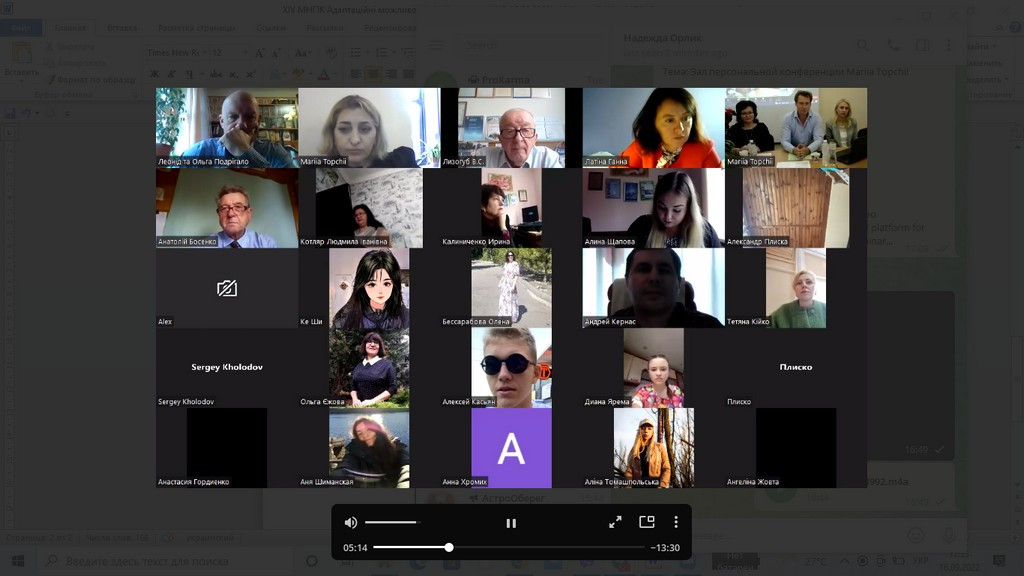
Task: Click the Плиско name placeholder tile
Action: tap(796, 367)
